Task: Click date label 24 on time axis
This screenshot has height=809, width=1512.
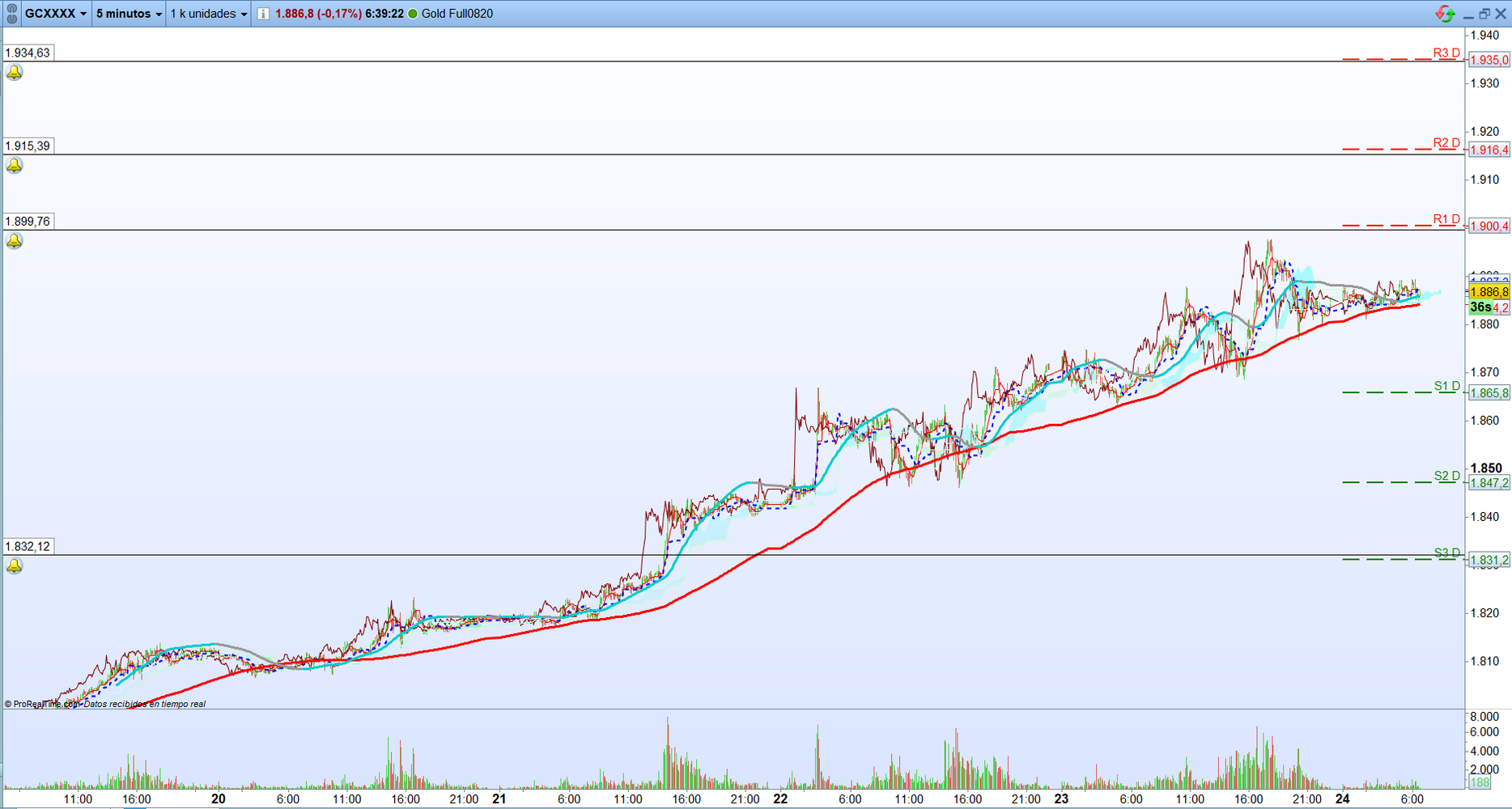Action: point(1343,798)
